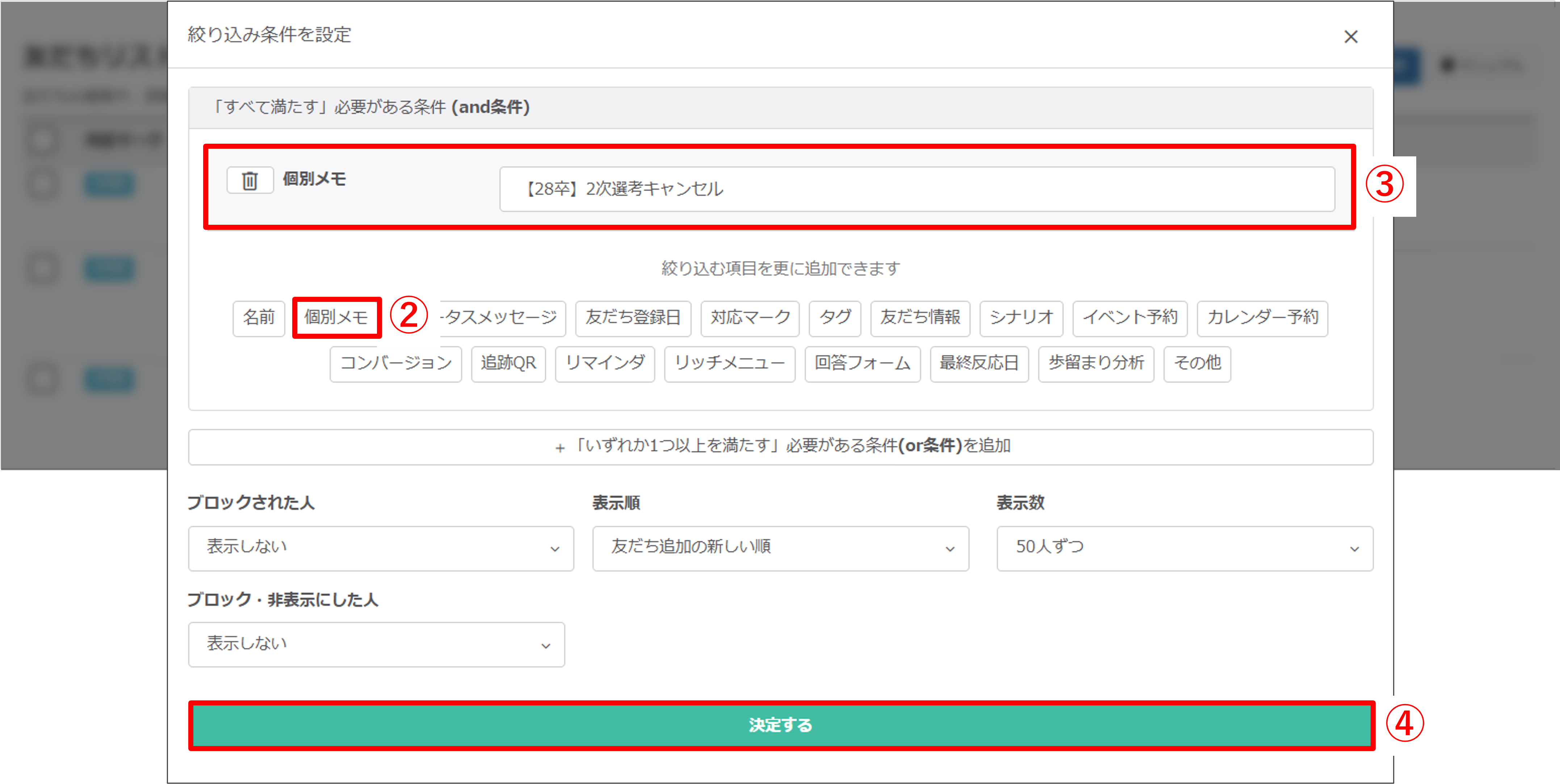Open the ブロックされた人 dropdown
1560x784 pixels.
[380, 548]
